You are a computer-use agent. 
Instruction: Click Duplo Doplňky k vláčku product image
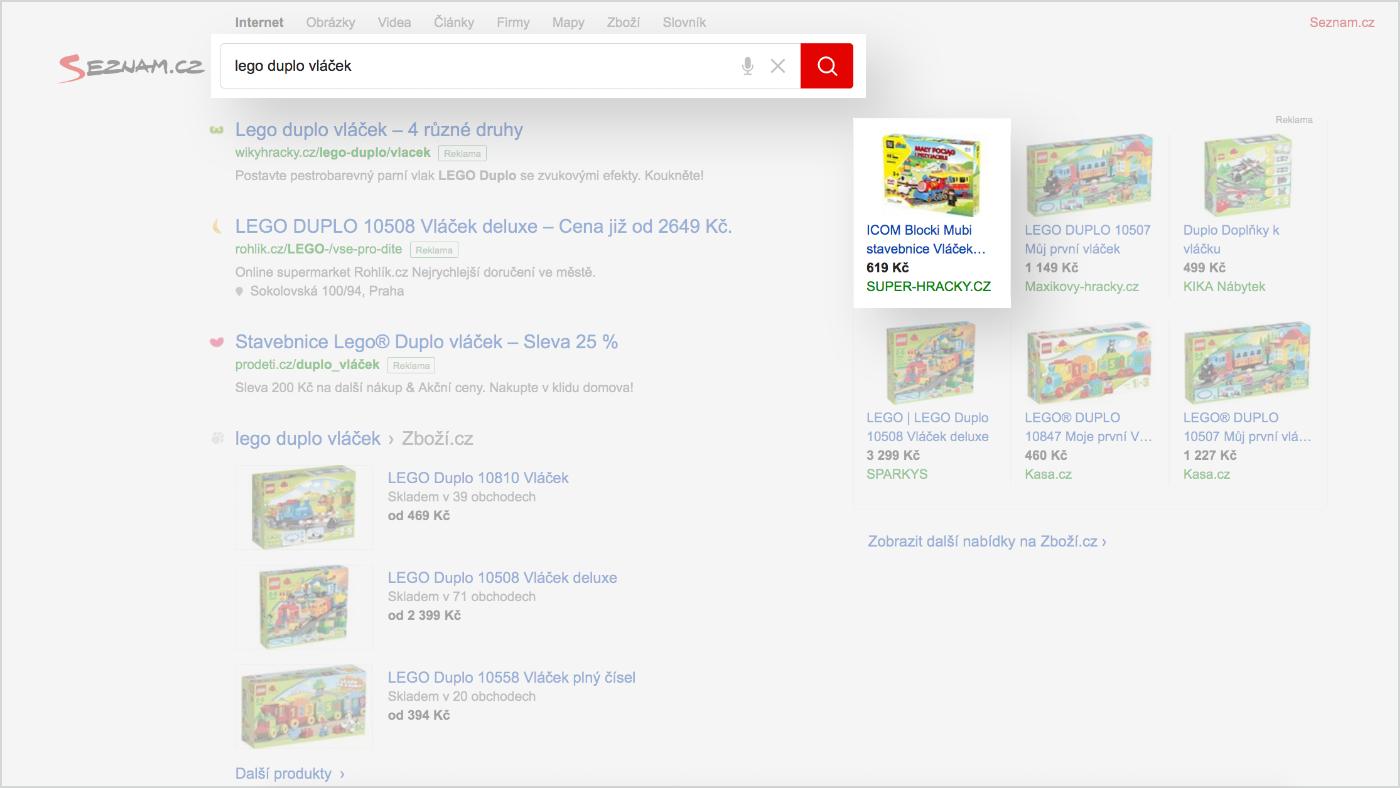point(1247,175)
